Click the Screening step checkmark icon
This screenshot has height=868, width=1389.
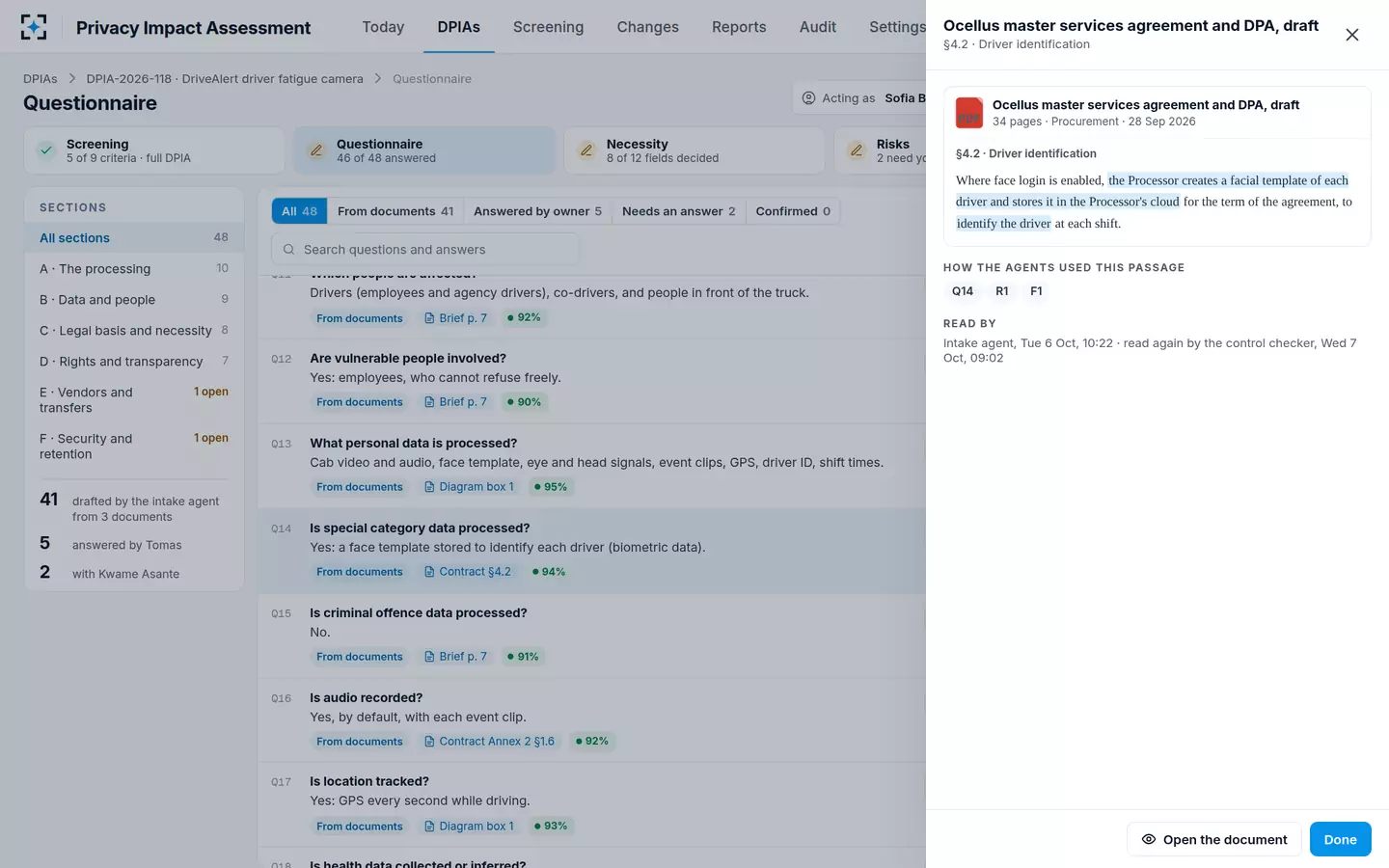[x=46, y=150]
